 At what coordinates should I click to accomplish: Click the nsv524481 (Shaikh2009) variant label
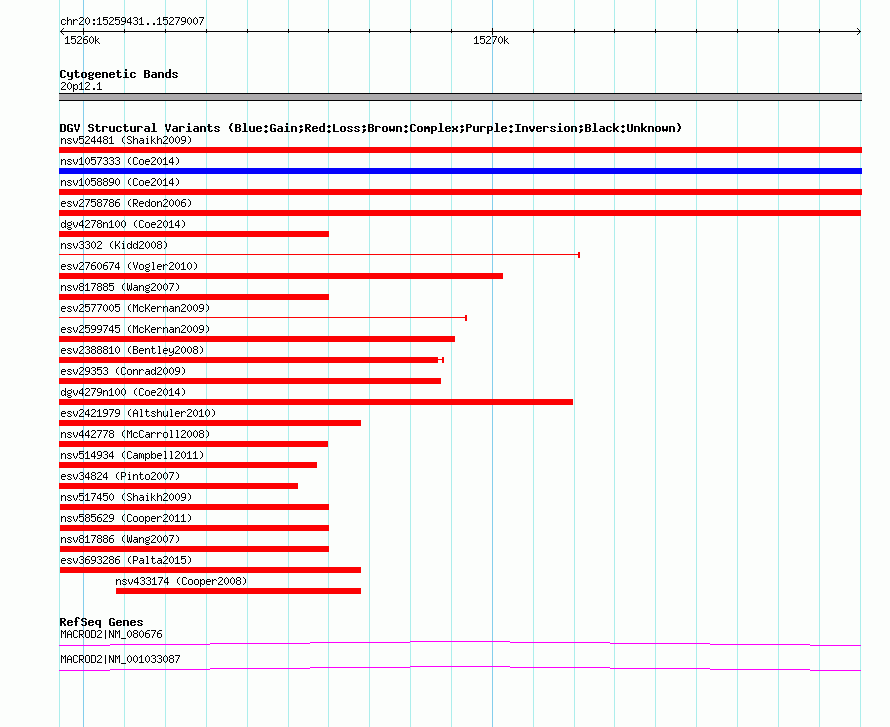(x=126, y=140)
